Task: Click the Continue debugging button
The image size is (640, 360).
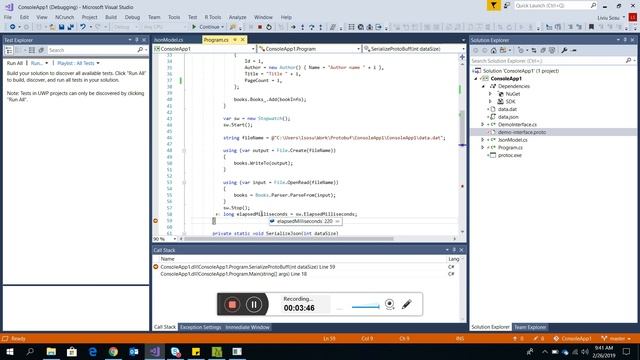Action: 208,27
